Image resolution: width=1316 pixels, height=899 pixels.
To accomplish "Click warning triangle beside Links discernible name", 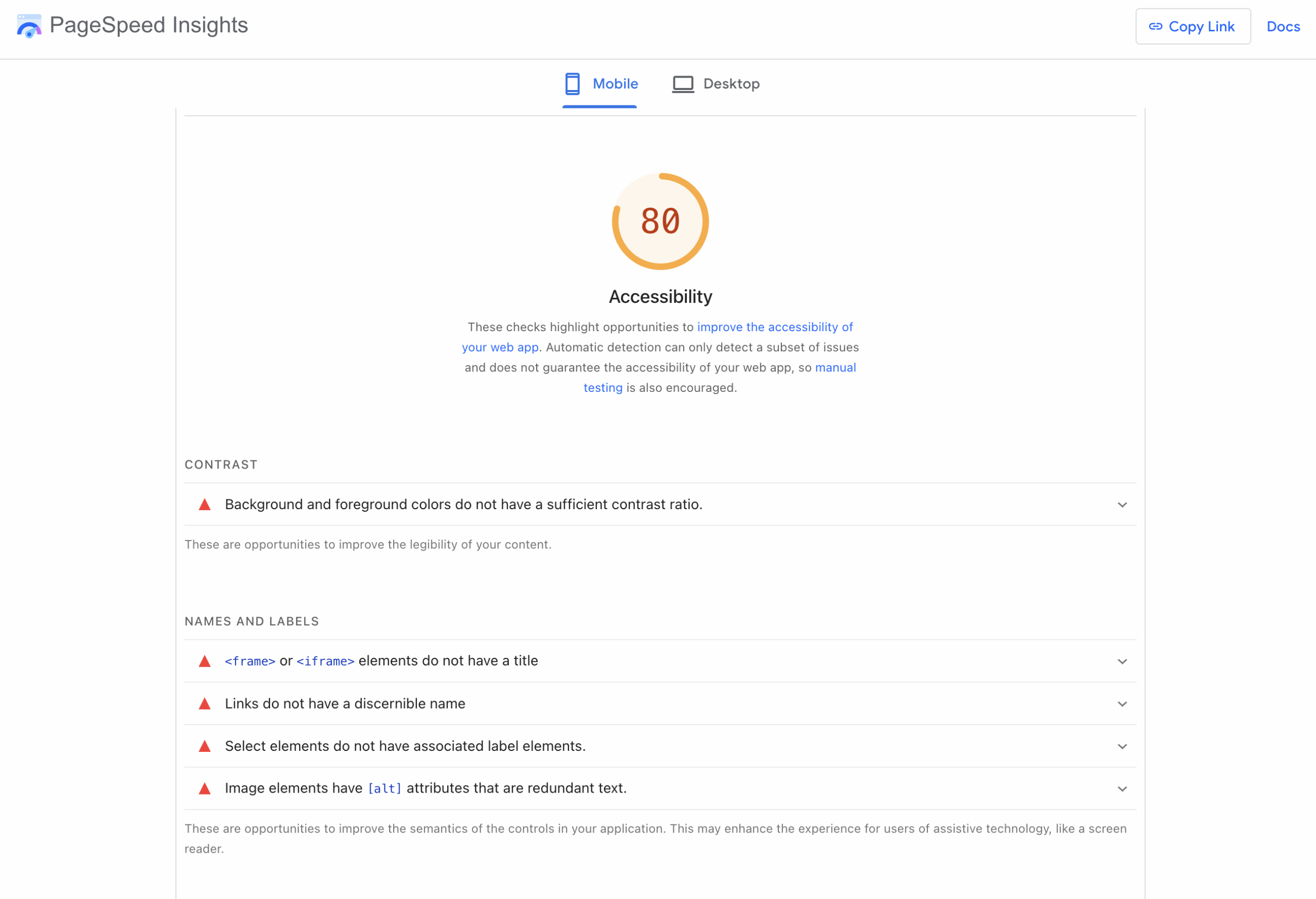I will 205,704.
